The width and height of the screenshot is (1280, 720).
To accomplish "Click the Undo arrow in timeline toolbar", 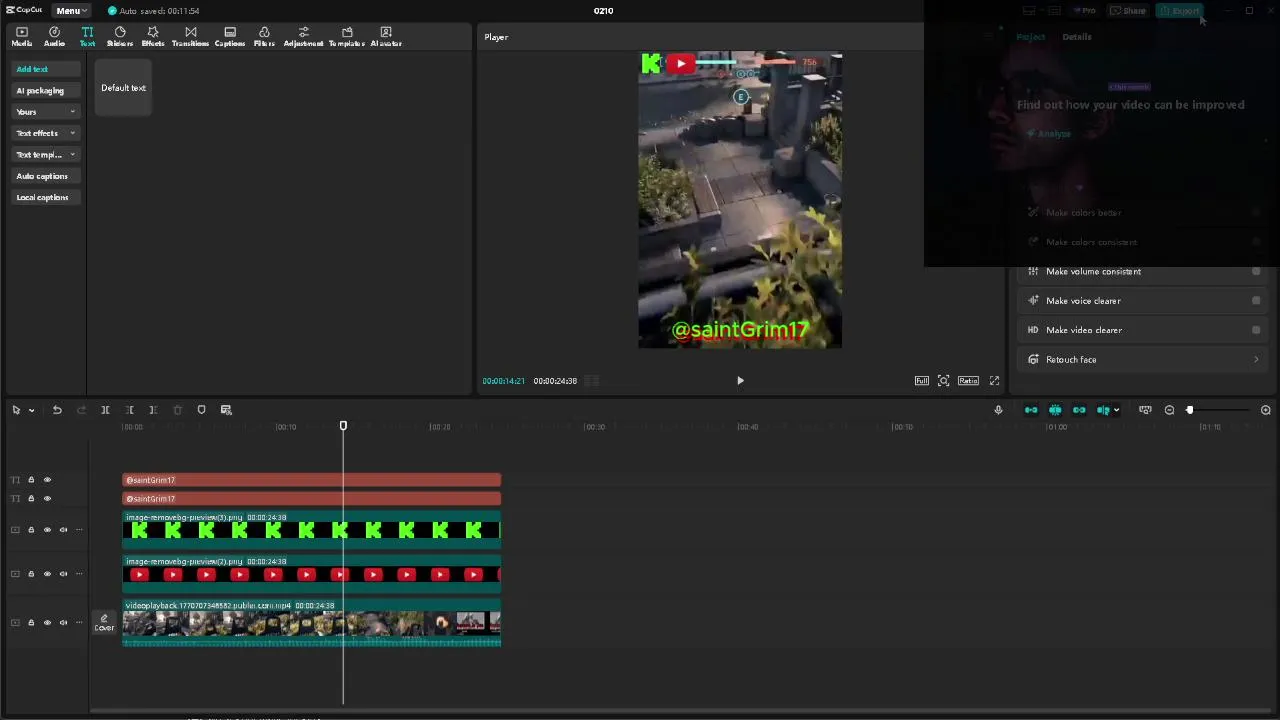I will point(57,410).
